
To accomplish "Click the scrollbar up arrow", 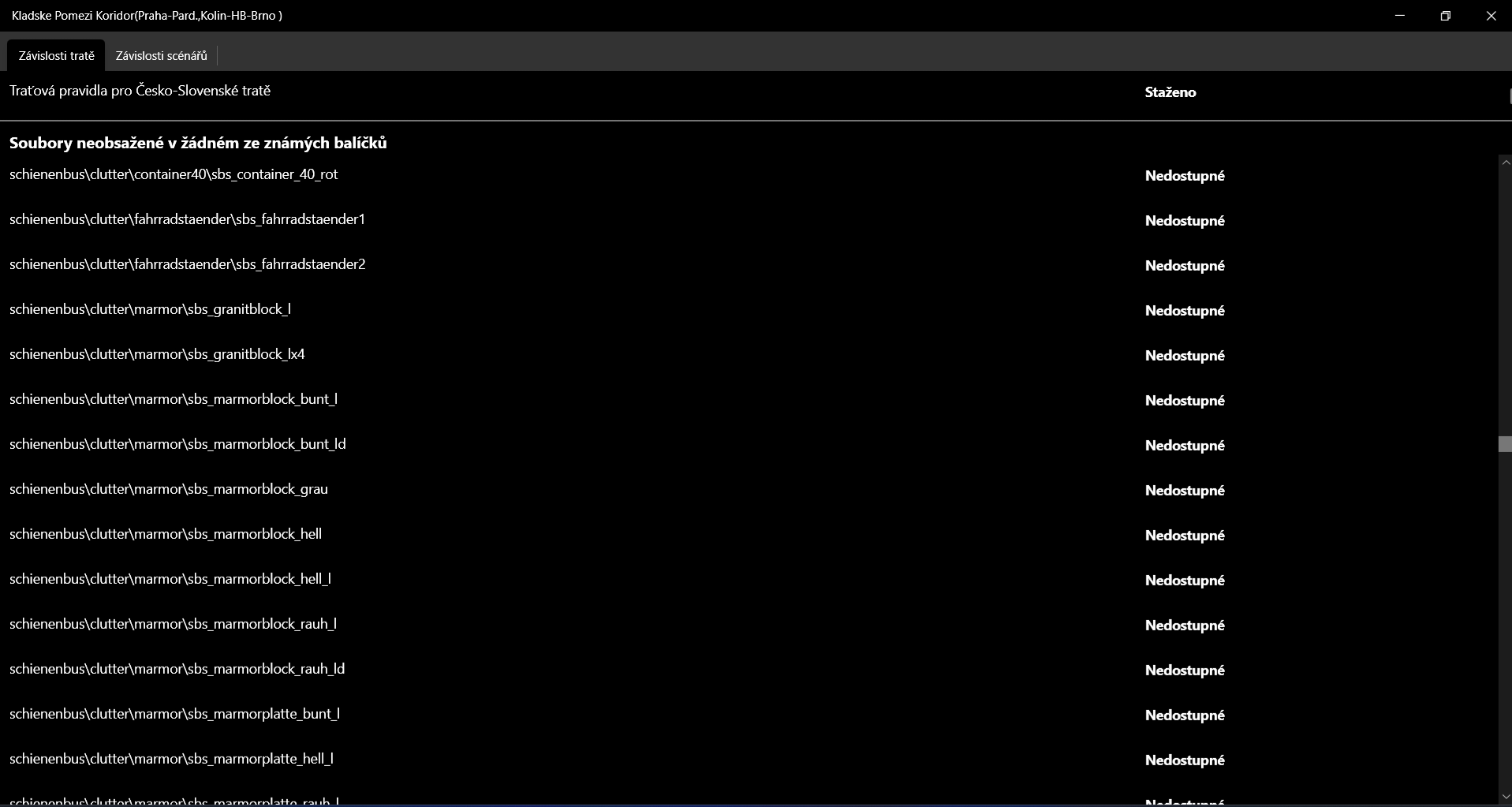I will coord(1505,163).
